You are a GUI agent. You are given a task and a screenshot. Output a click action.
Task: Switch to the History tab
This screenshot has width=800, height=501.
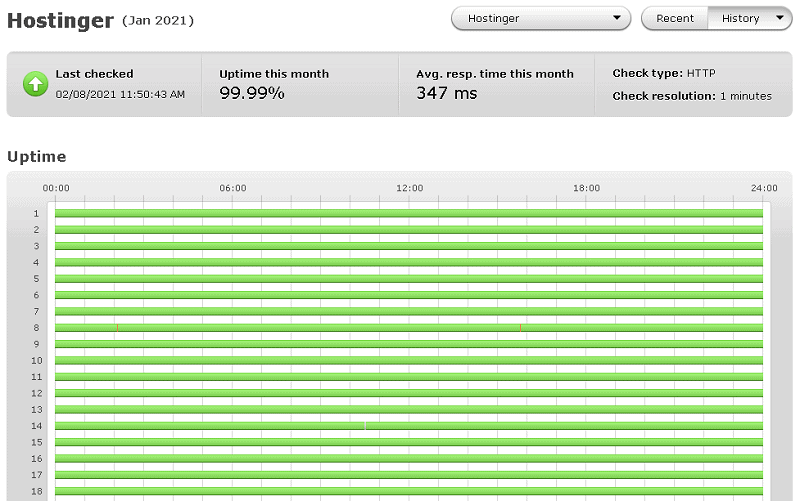(x=749, y=18)
